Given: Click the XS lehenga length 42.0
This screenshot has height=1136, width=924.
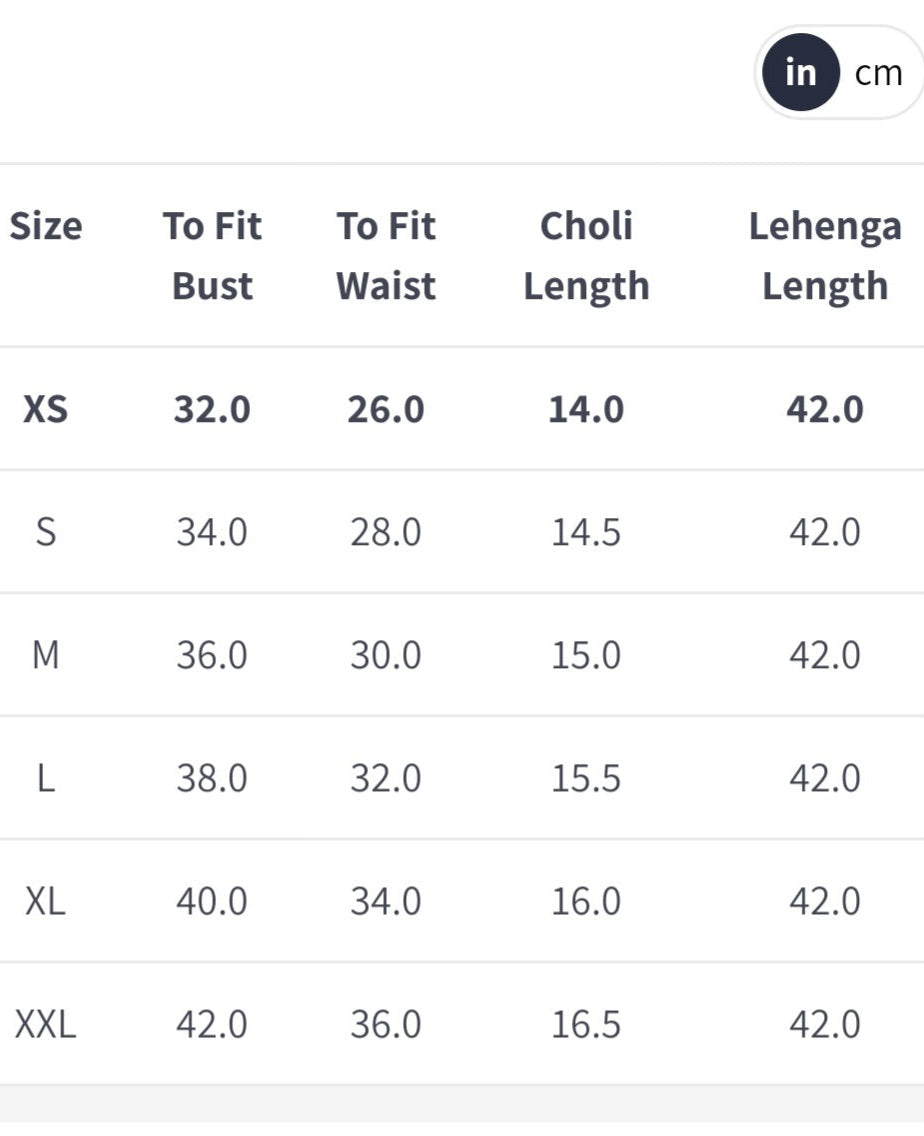Looking at the screenshot, I should click(x=825, y=409).
